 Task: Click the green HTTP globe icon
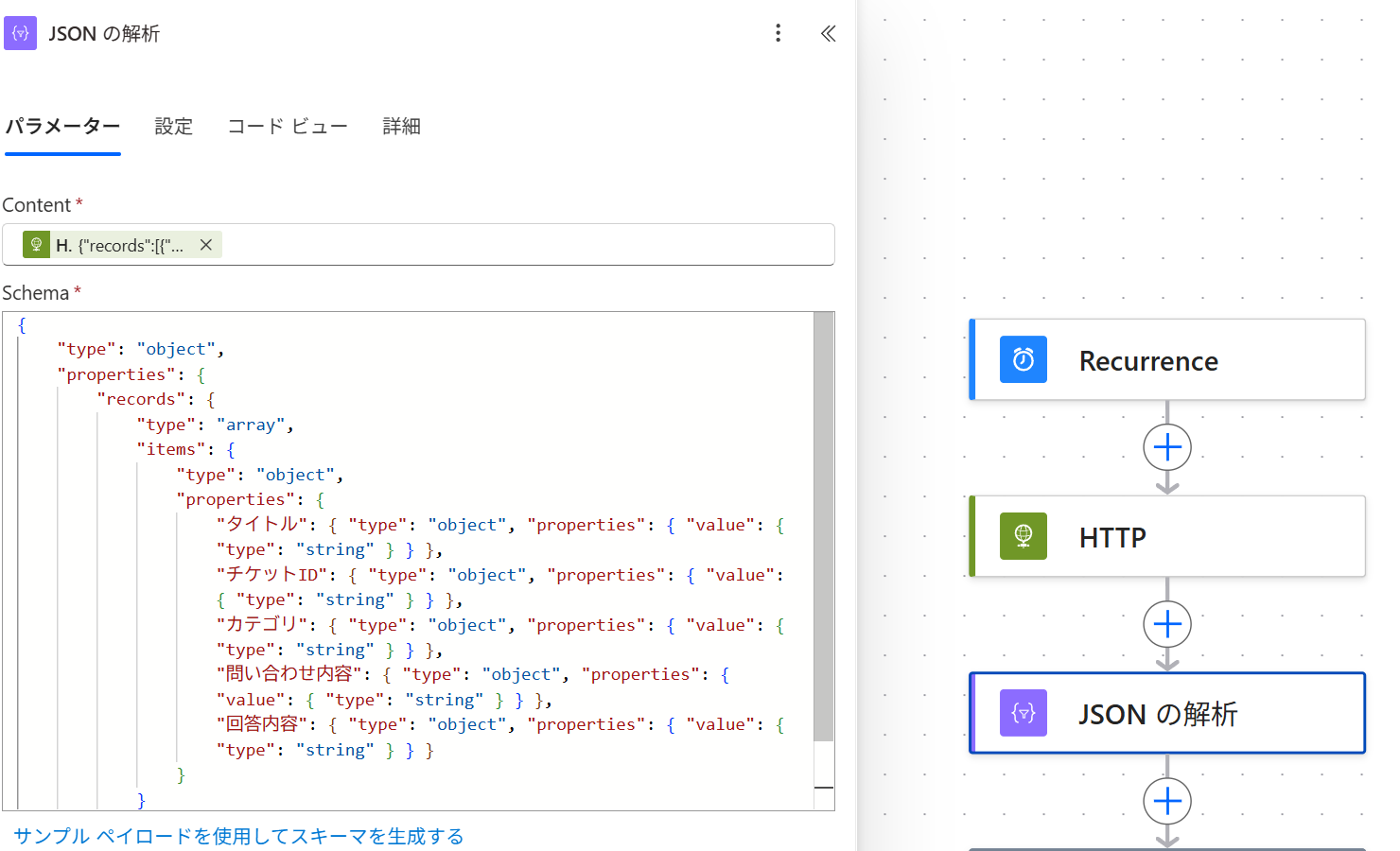(x=1023, y=536)
